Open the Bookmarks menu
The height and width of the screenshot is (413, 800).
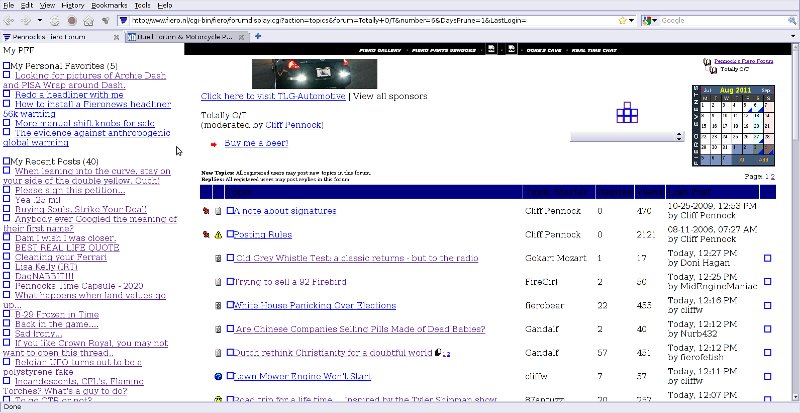coord(110,5)
